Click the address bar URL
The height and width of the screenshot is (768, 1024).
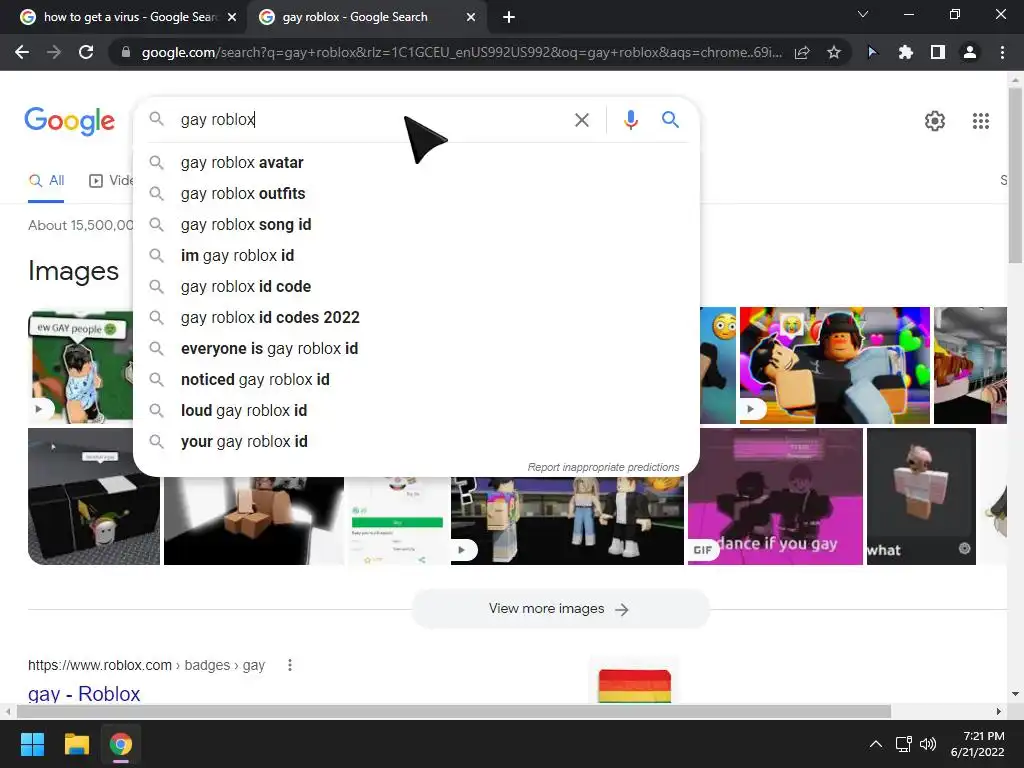(461, 52)
